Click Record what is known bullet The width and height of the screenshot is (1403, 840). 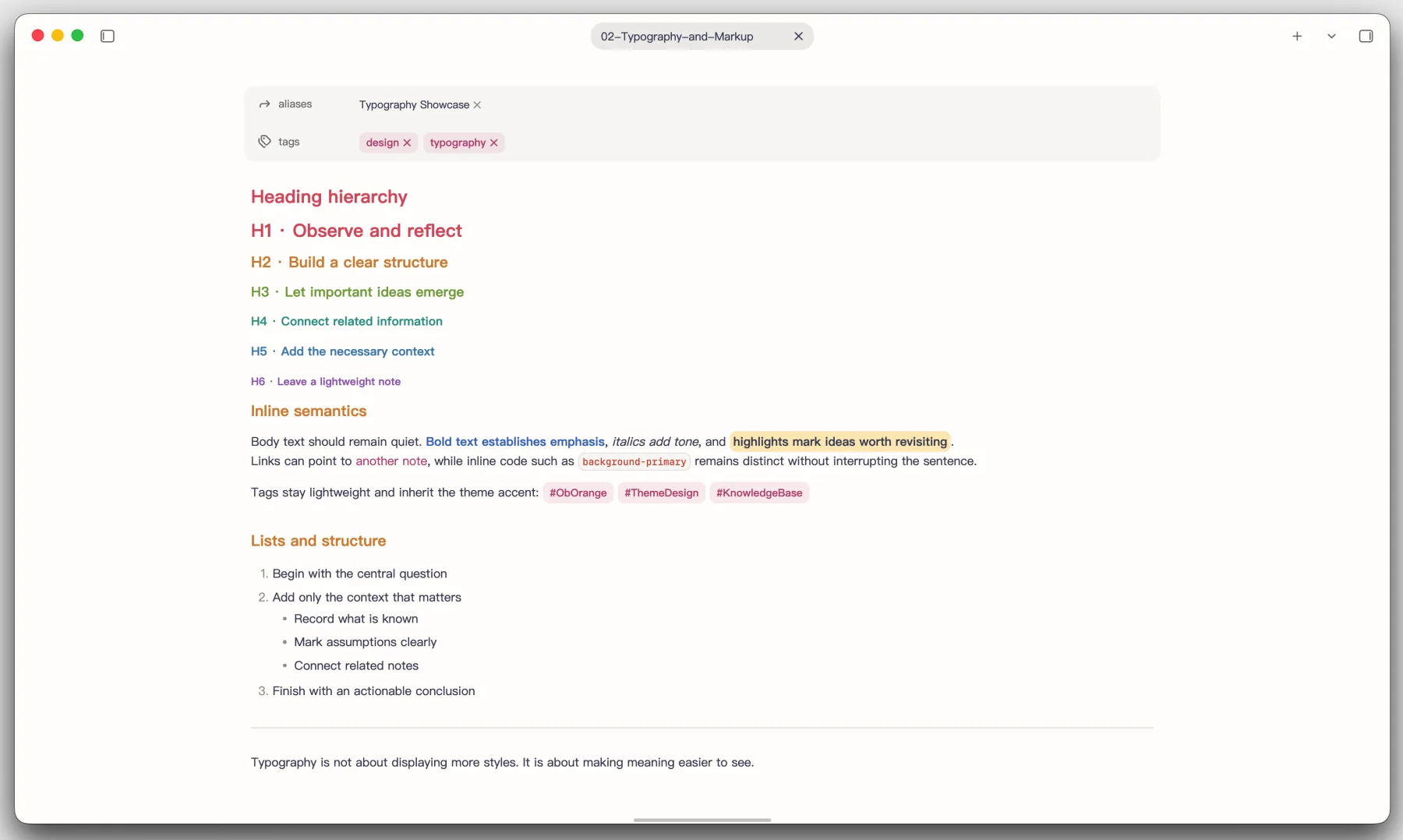click(355, 619)
